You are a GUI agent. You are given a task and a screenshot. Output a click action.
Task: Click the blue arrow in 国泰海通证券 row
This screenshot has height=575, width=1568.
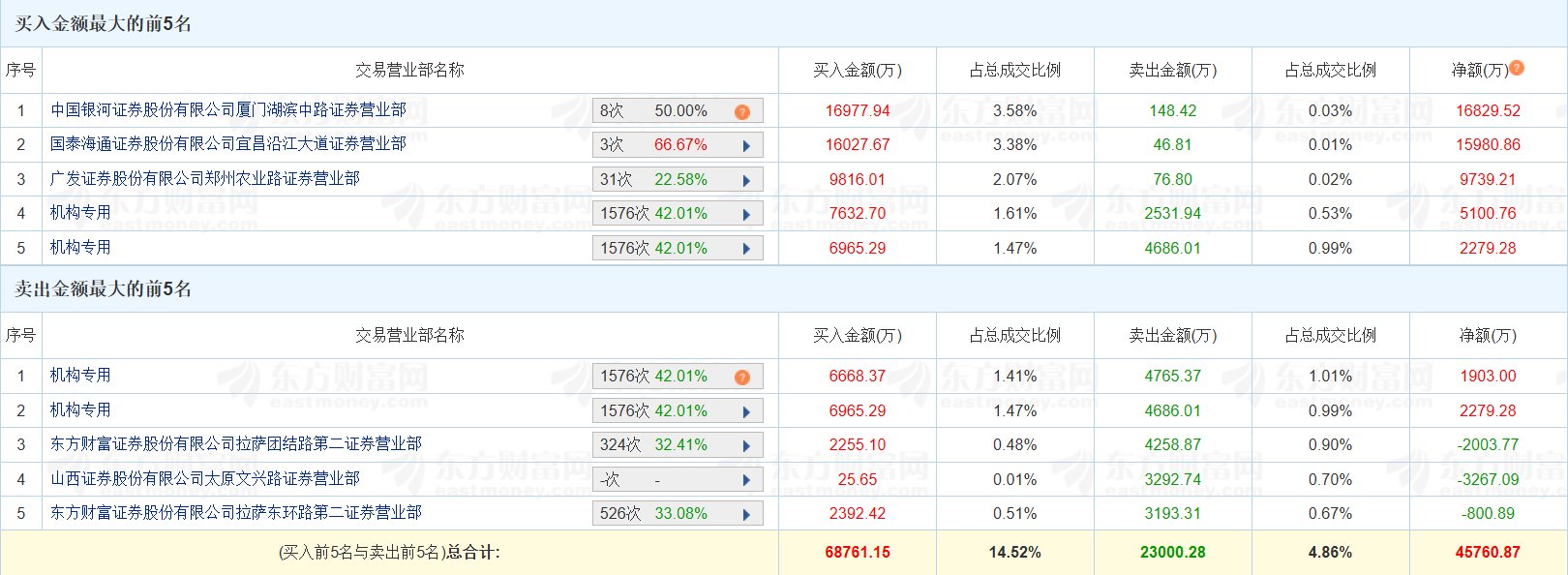coord(746,146)
